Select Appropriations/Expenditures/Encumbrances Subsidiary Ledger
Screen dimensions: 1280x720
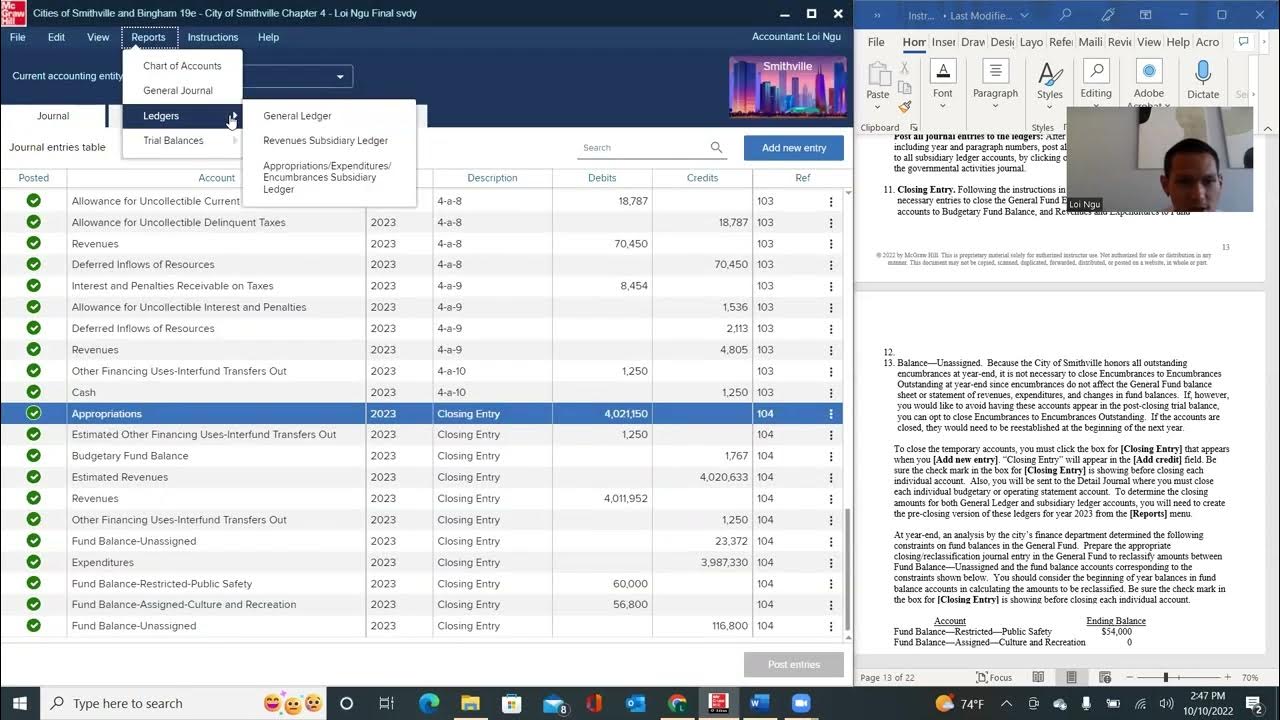click(327, 177)
